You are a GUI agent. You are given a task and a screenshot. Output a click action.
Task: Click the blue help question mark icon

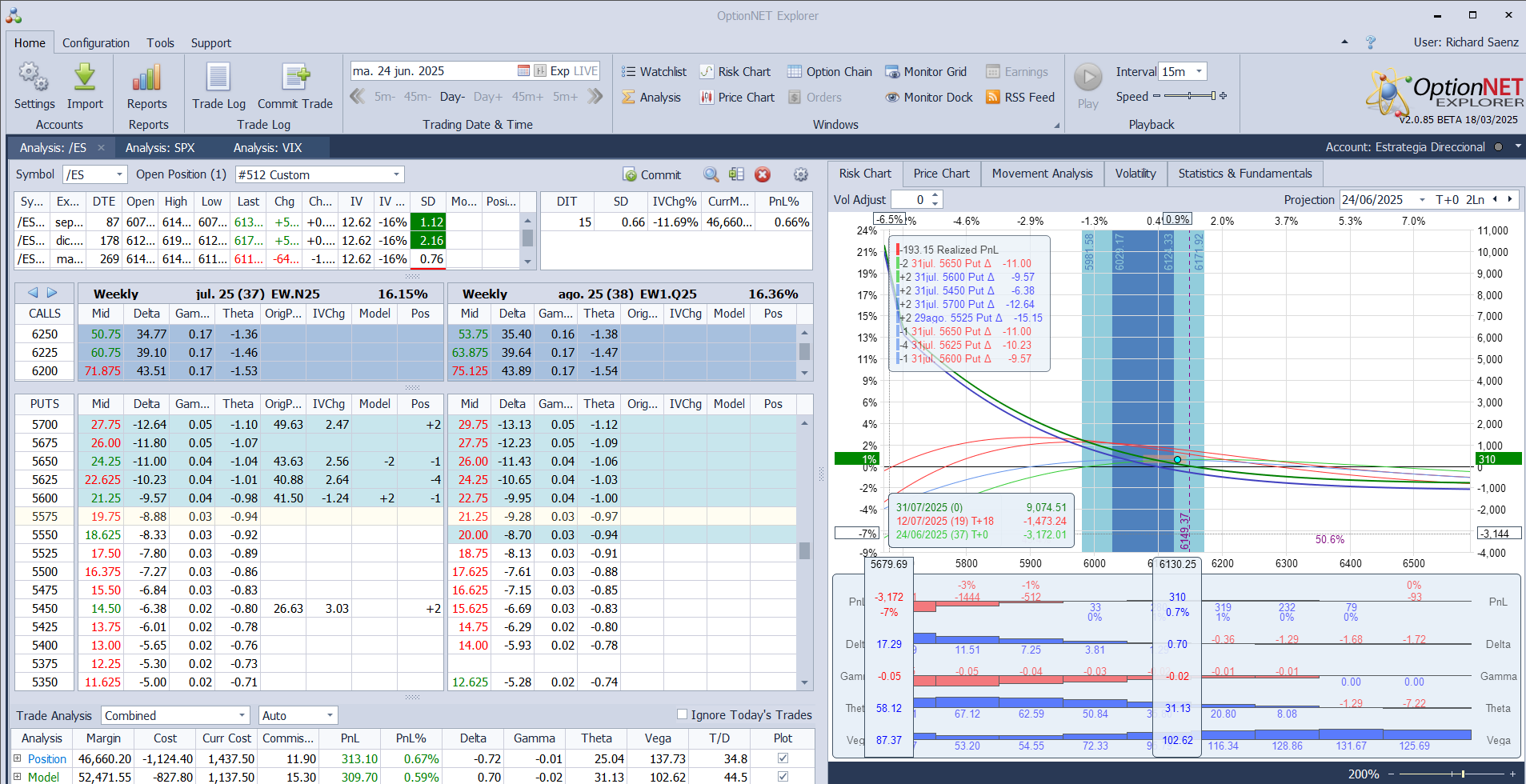(x=1370, y=42)
